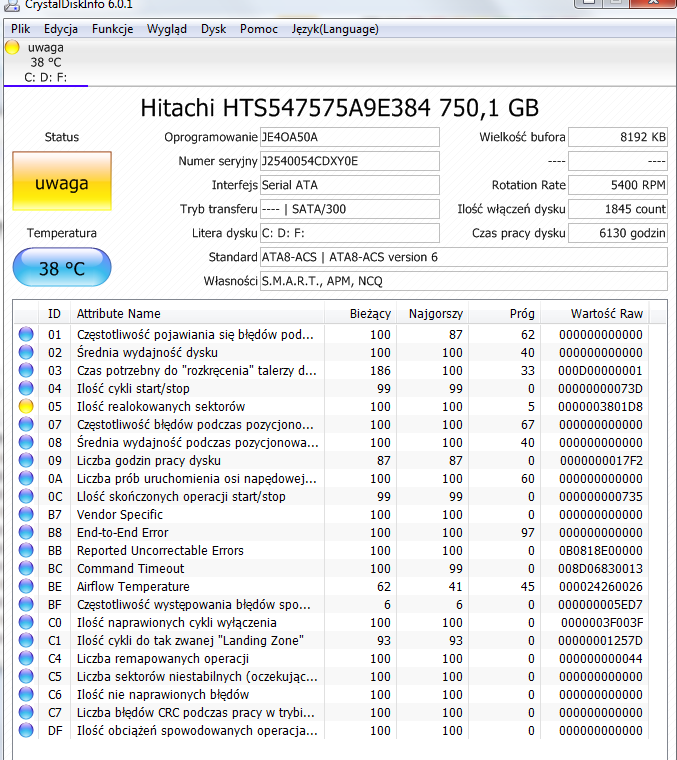Click the blue status icon for attribute 04
Image resolution: width=677 pixels, height=760 pixels.
click(26, 388)
